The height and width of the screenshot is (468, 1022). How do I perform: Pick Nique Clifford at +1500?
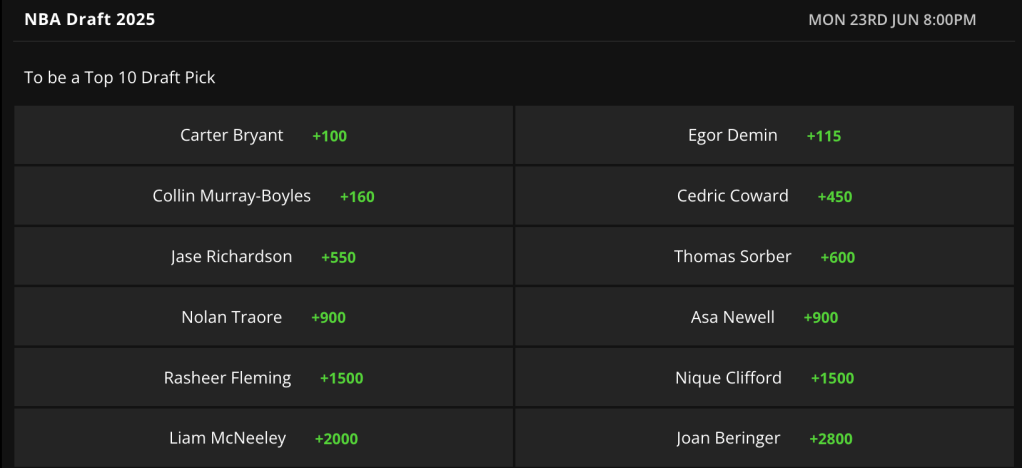coord(765,378)
